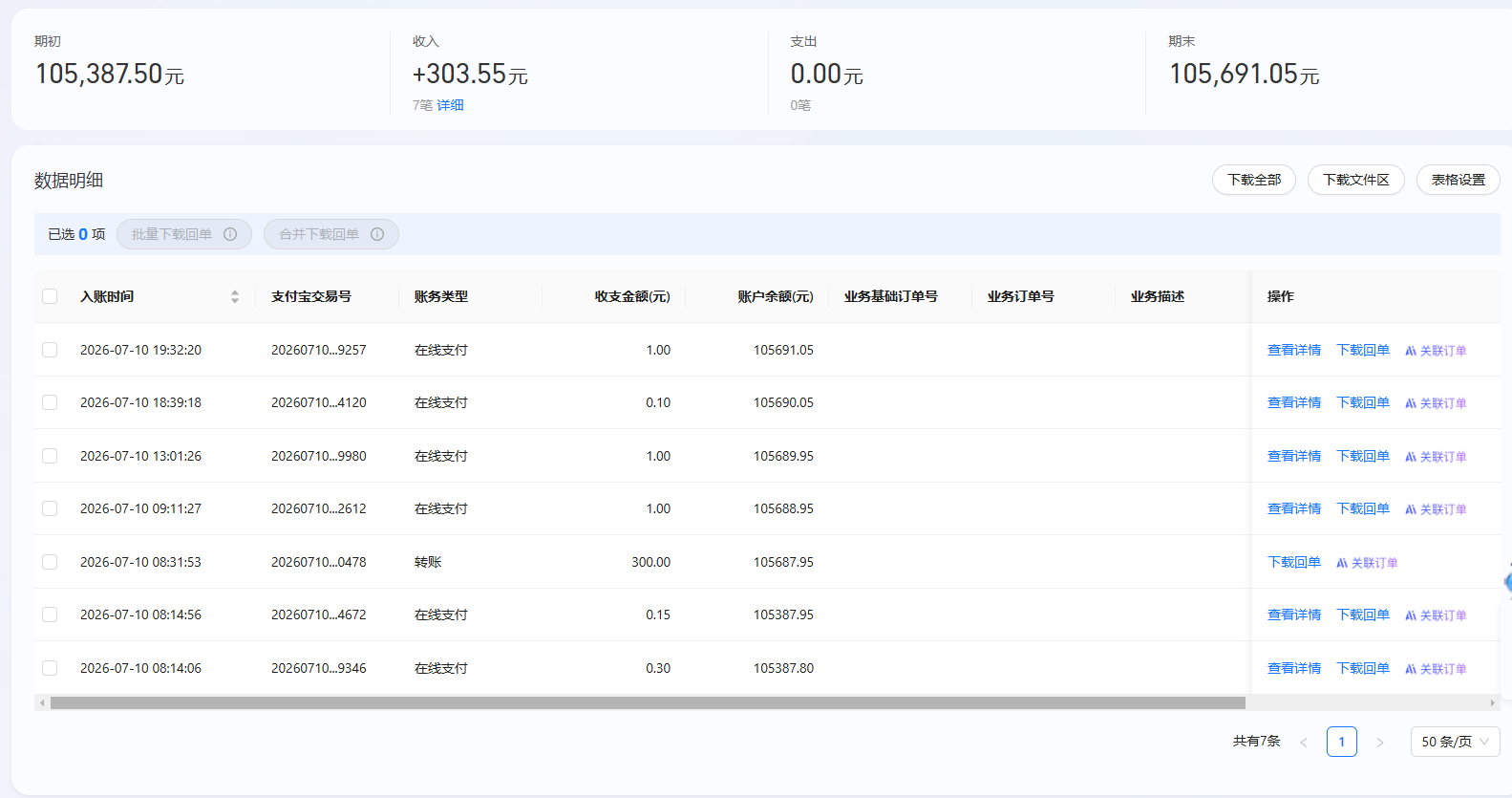
Task: Click 期末 total 105,691.05元
Action: [x=1245, y=74]
